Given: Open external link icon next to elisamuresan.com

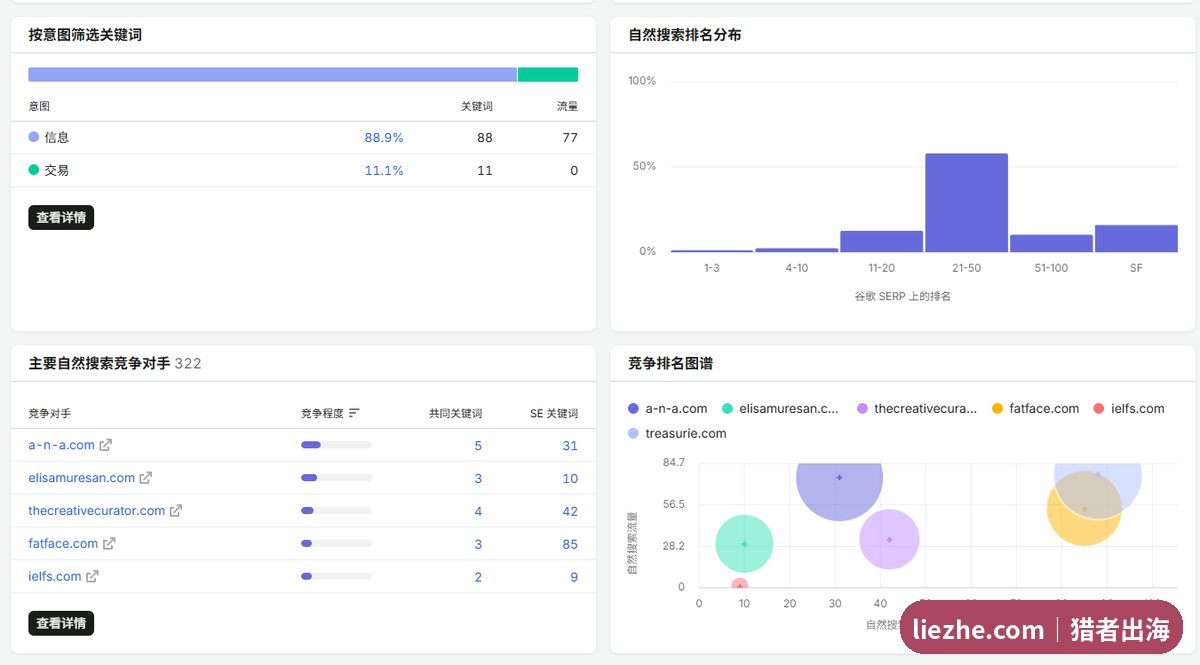Looking at the screenshot, I should [x=146, y=478].
